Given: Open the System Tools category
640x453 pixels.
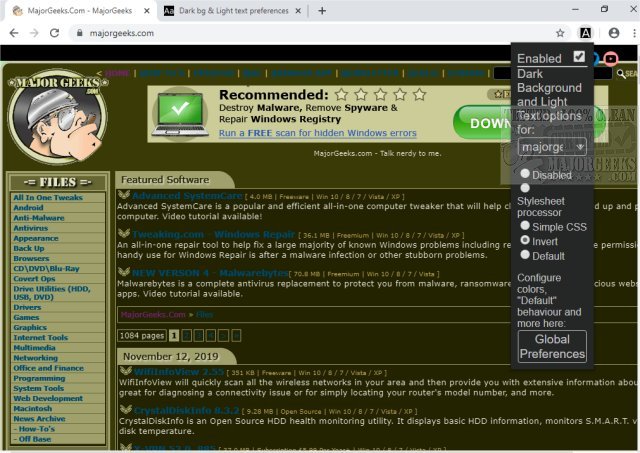Looking at the screenshot, I should (x=39, y=389).
